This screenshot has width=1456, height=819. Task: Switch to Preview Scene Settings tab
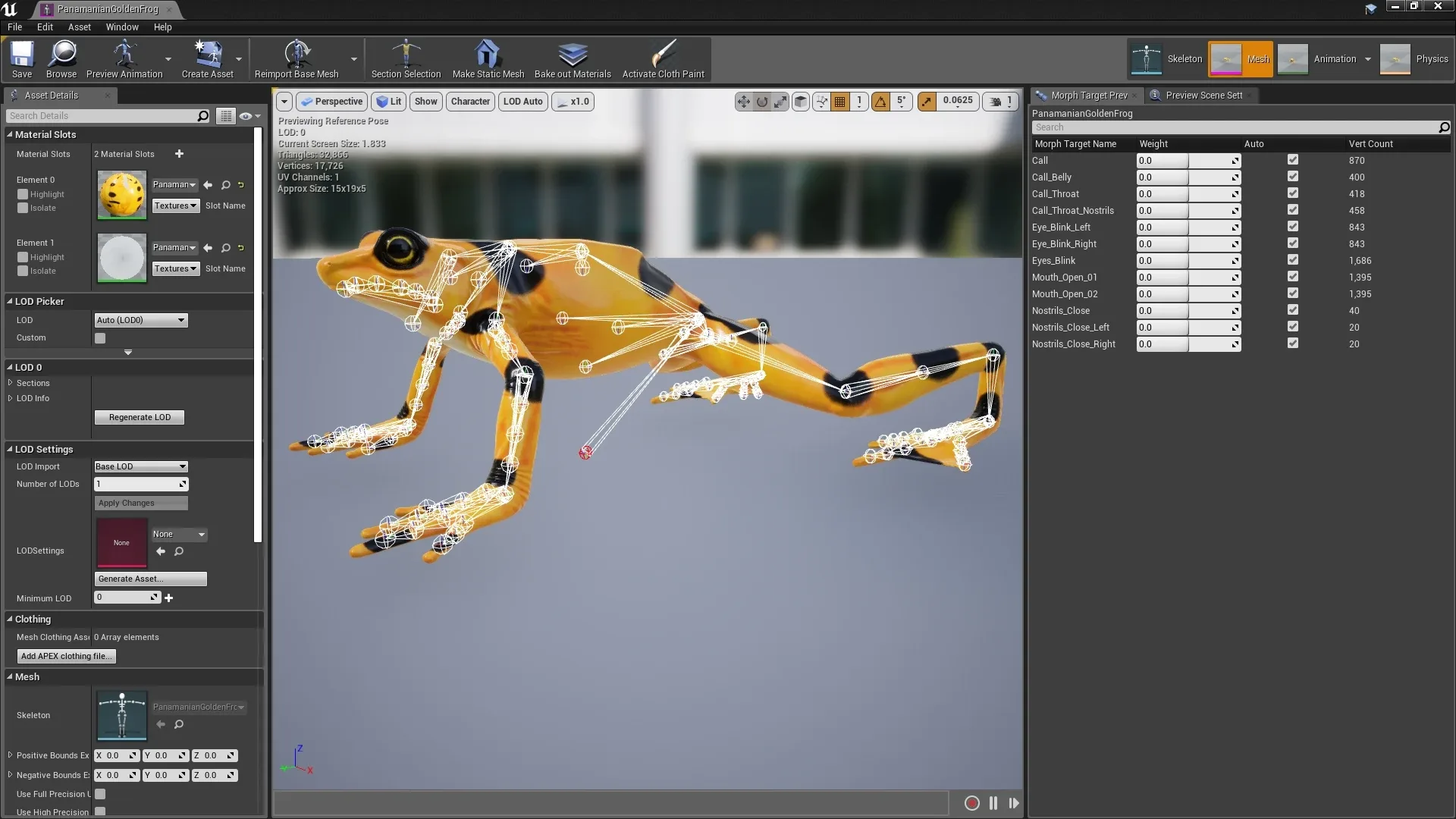[x=1203, y=96]
